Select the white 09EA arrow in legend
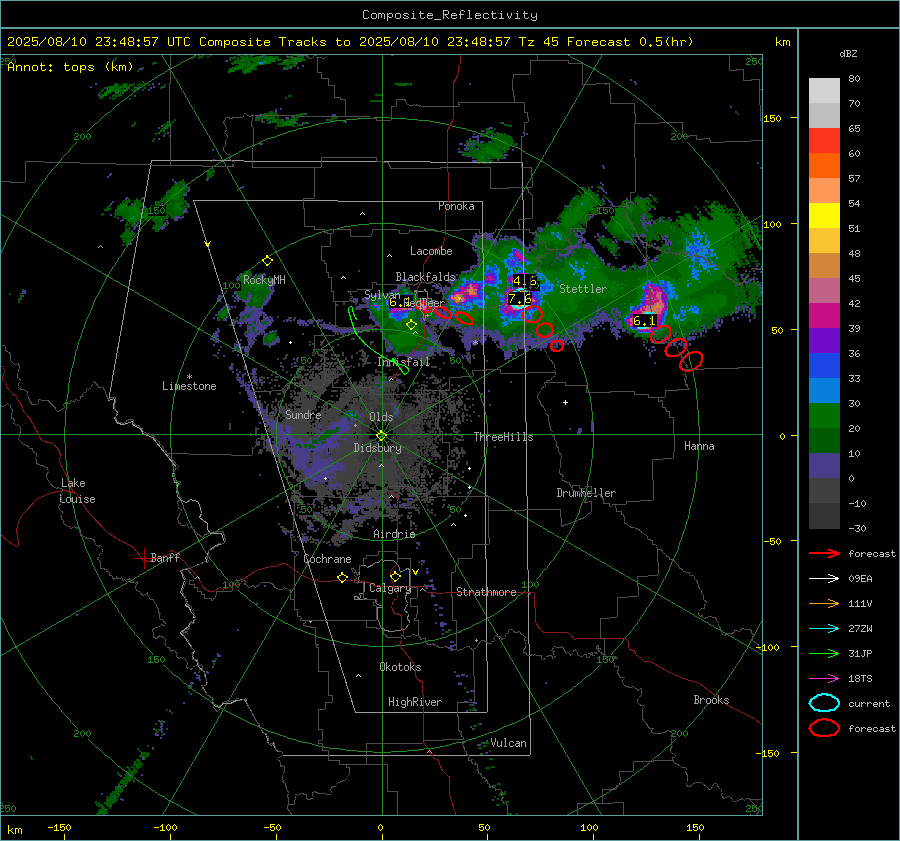900x841 pixels. [x=824, y=578]
